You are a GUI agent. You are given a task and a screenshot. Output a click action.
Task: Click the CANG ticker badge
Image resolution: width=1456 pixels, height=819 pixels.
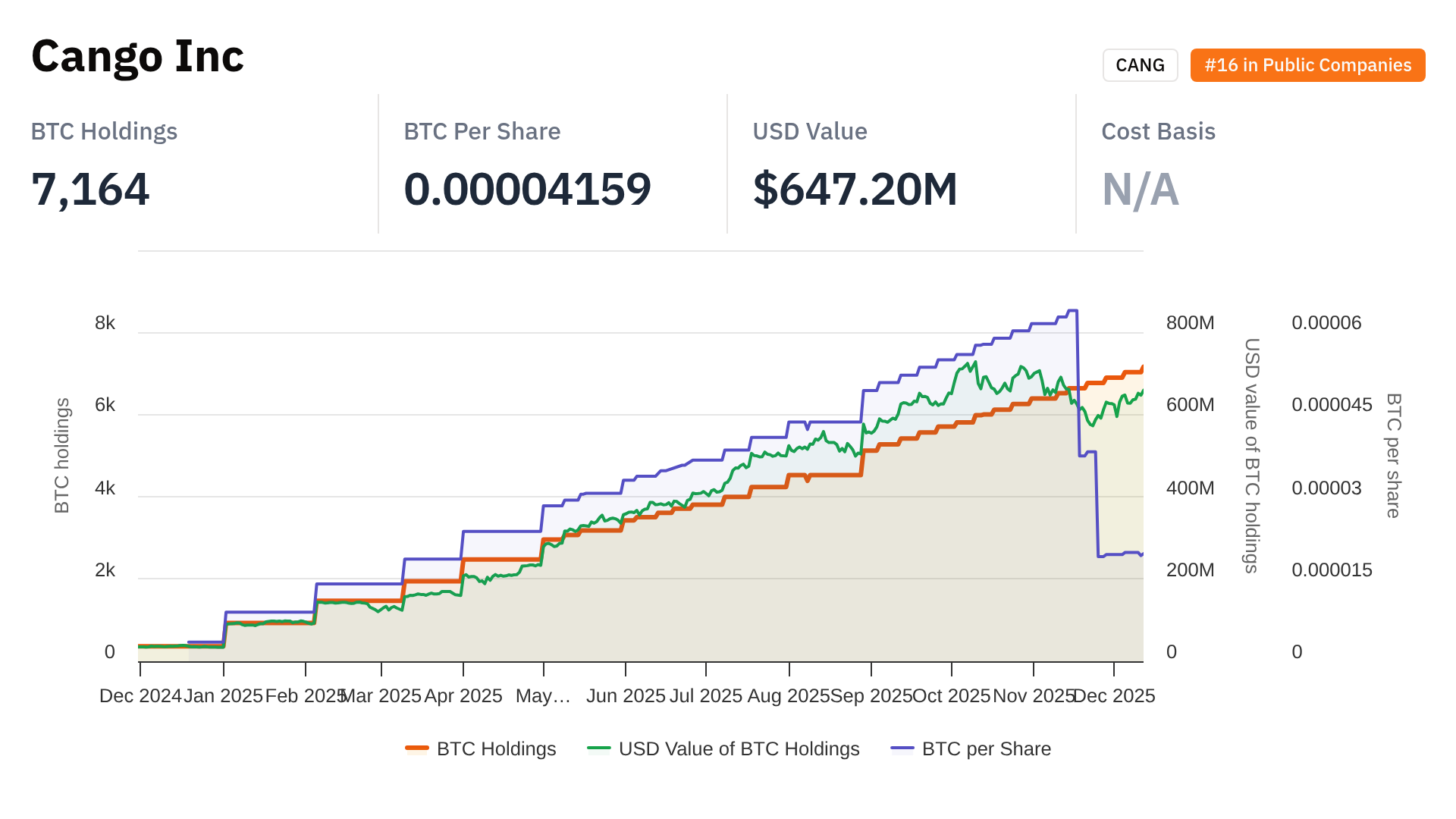[1140, 65]
